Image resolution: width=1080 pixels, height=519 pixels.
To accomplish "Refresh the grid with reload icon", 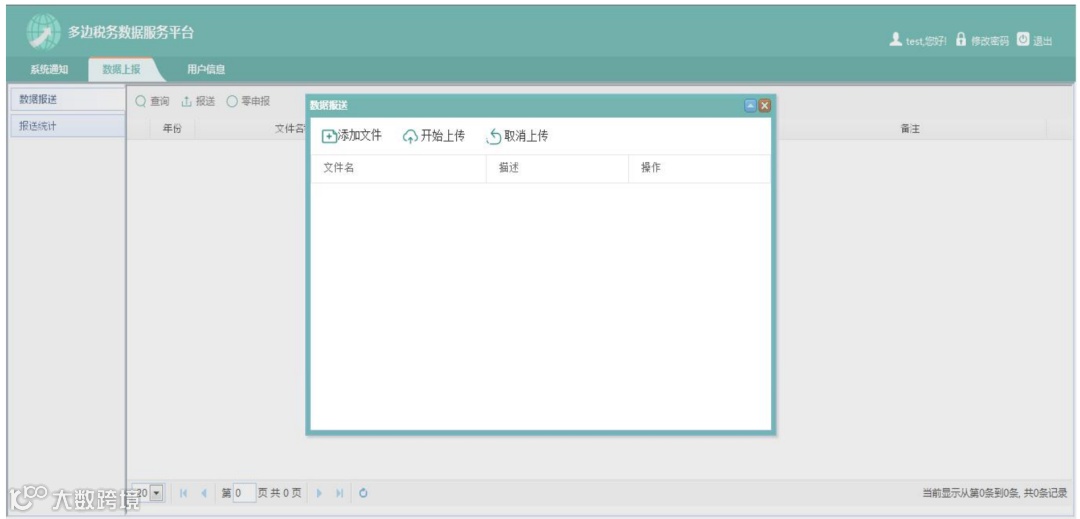I will (363, 493).
